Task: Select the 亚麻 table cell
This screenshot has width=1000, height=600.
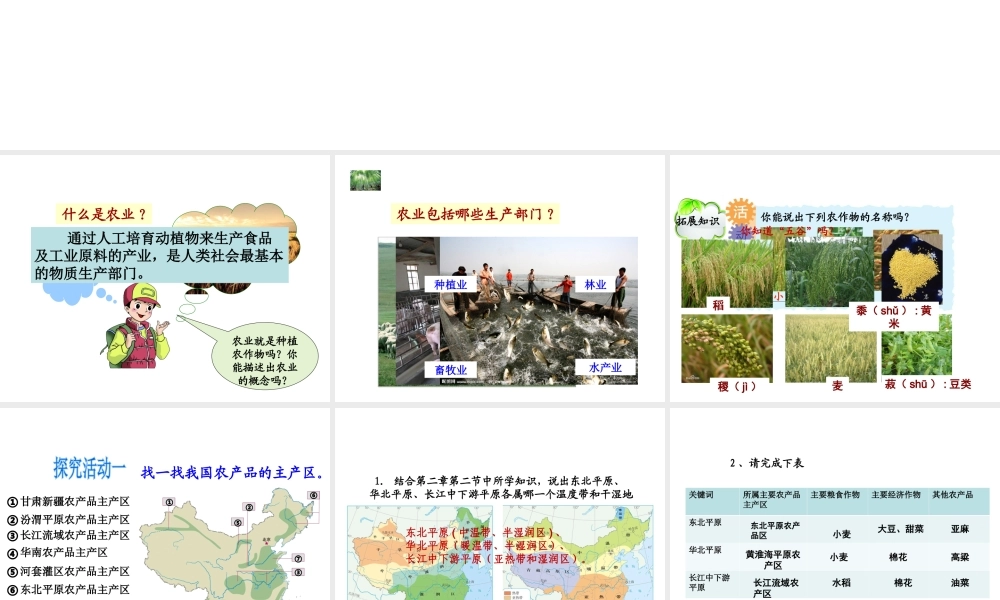Action: tap(960, 529)
